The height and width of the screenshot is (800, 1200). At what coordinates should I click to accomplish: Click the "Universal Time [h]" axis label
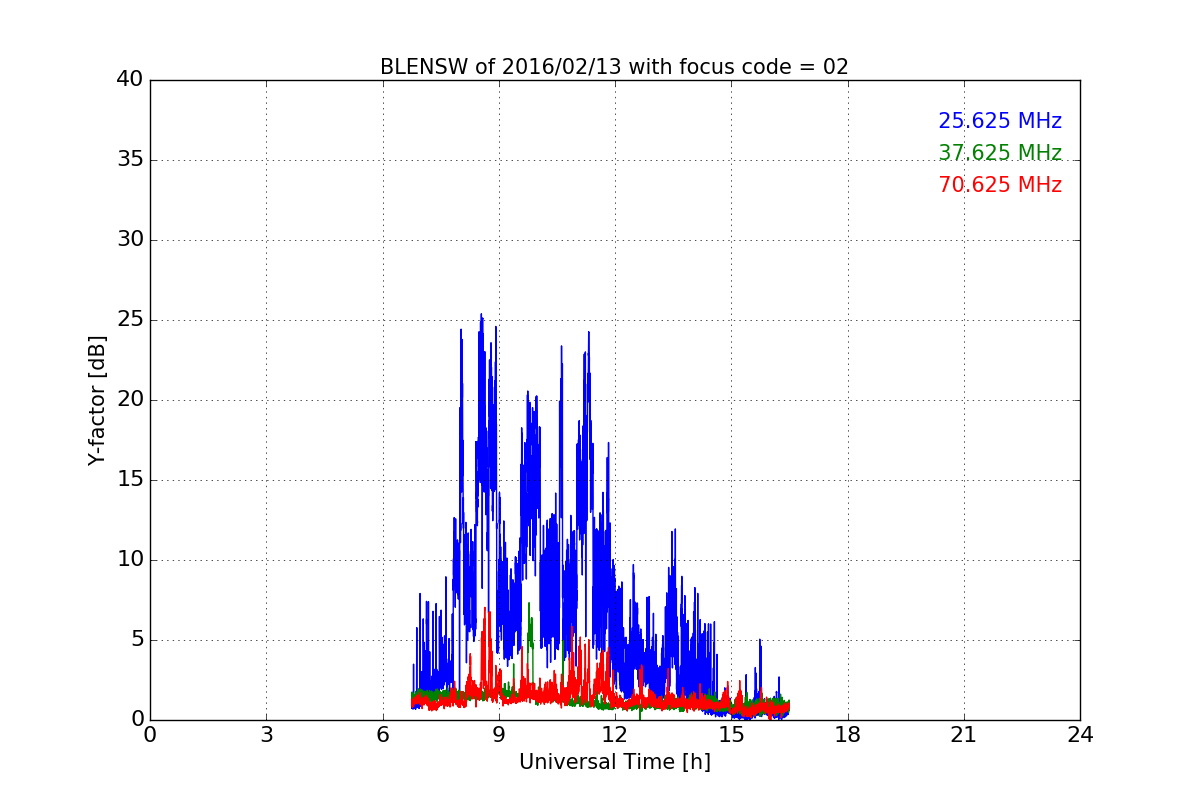614,762
